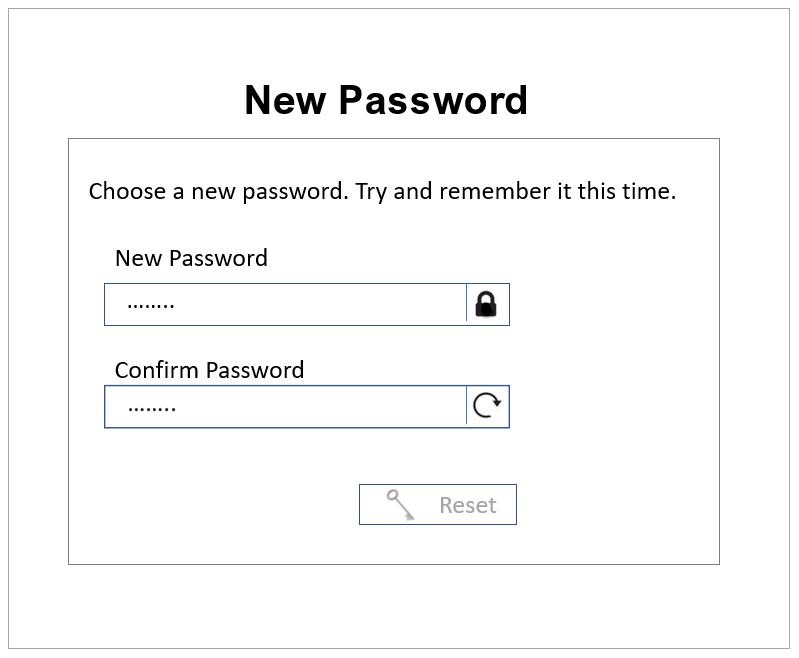
Task: Click the word "New" in the page heading
Action: pyautogui.click(x=284, y=100)
